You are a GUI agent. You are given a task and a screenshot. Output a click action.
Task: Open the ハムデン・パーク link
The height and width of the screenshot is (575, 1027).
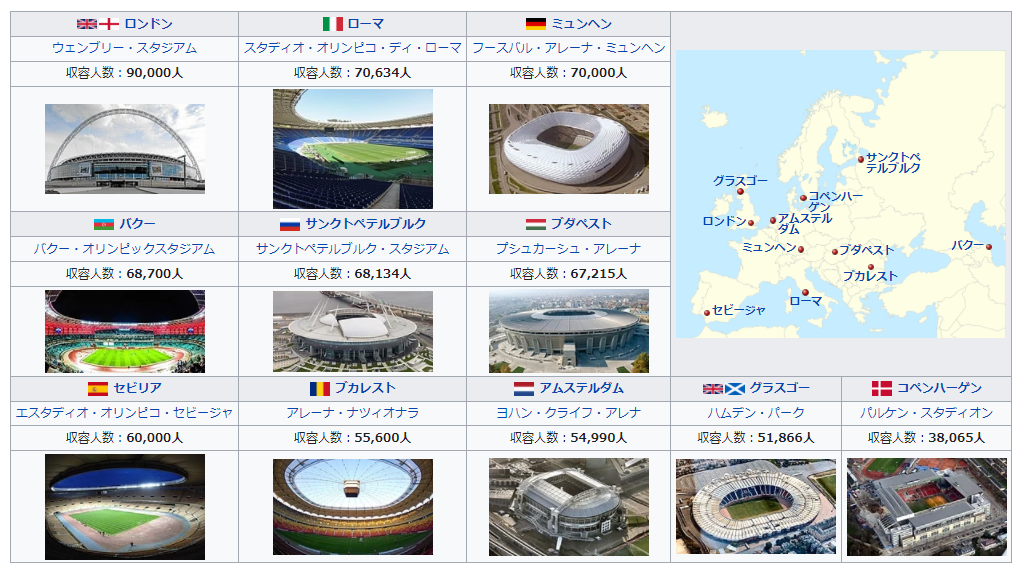click(756, 413)
